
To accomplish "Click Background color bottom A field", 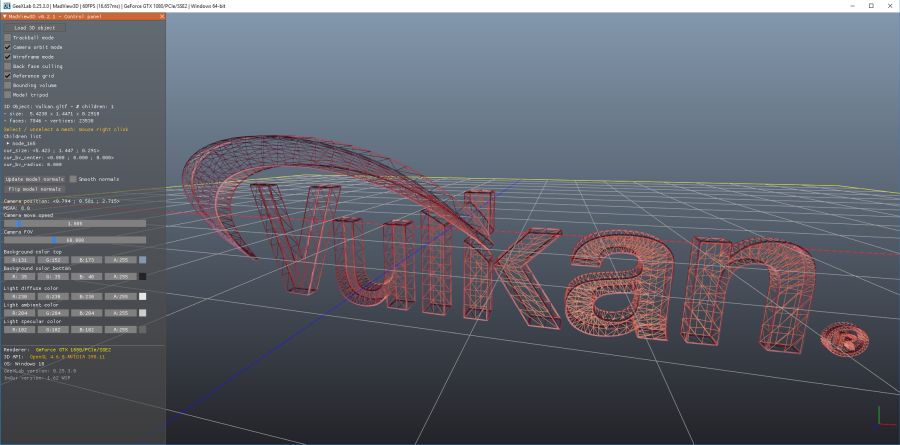I will click(x=121, y=277).
